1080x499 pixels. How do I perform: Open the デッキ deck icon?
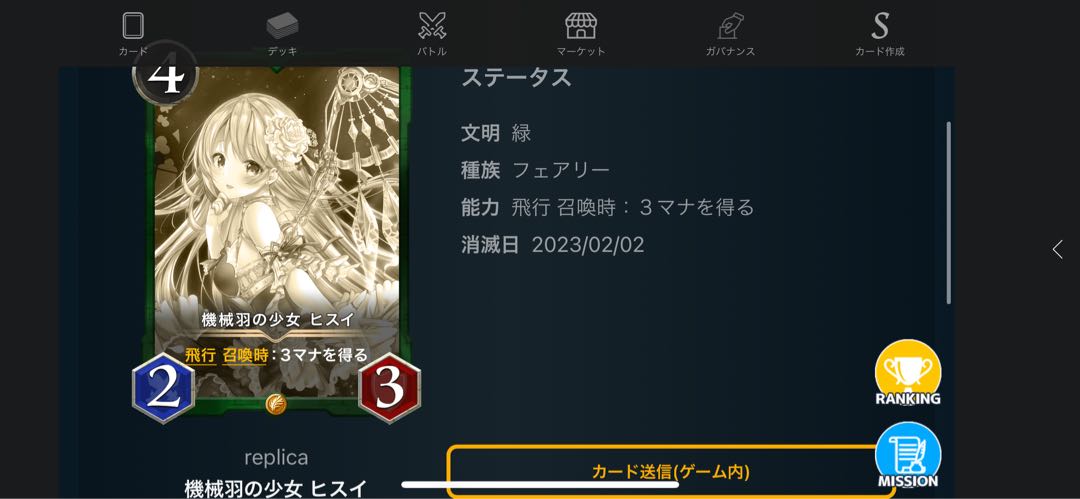pos(282,26)
